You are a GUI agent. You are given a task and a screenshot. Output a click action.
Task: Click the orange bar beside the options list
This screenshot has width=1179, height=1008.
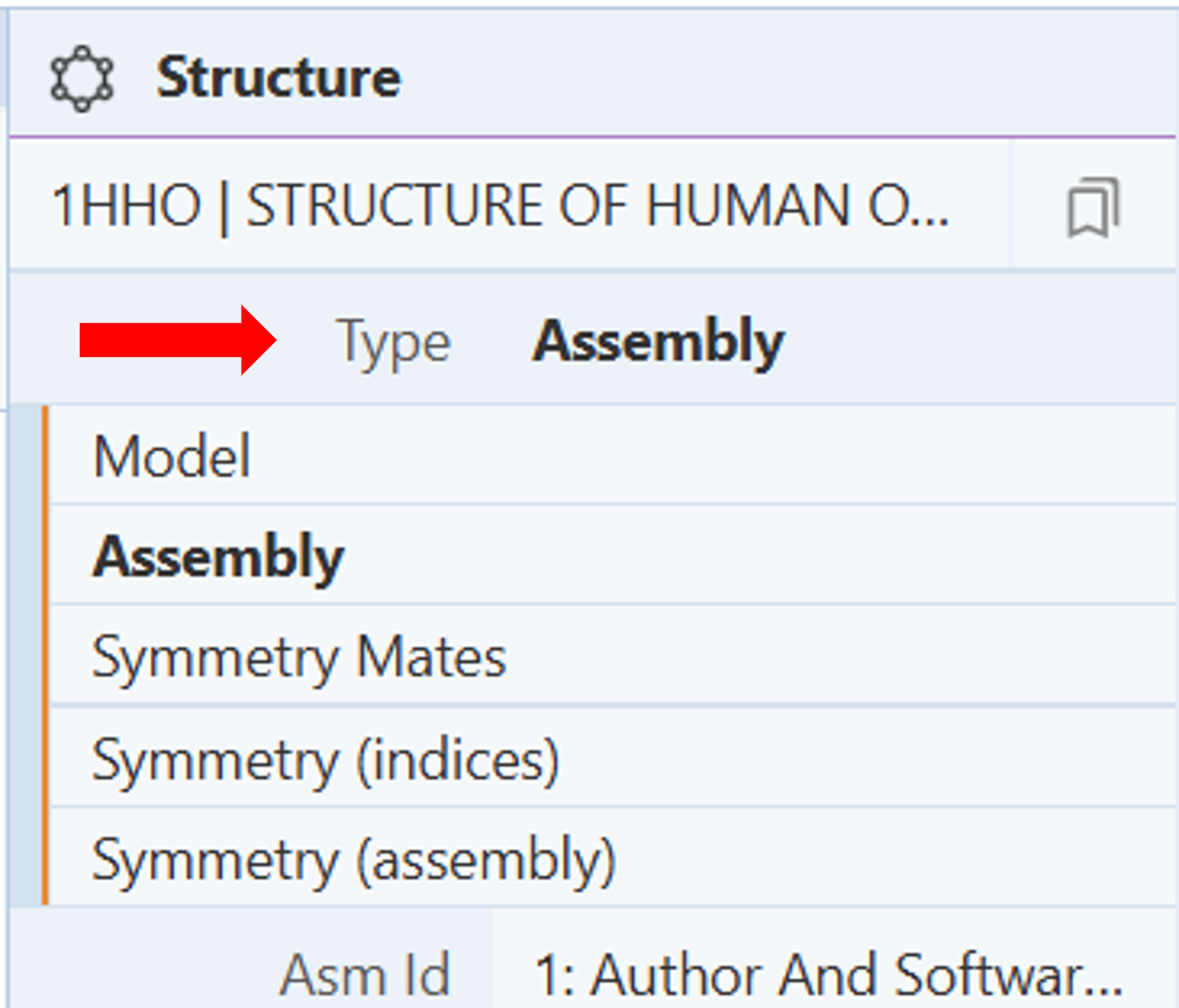(x=45, y=656)
